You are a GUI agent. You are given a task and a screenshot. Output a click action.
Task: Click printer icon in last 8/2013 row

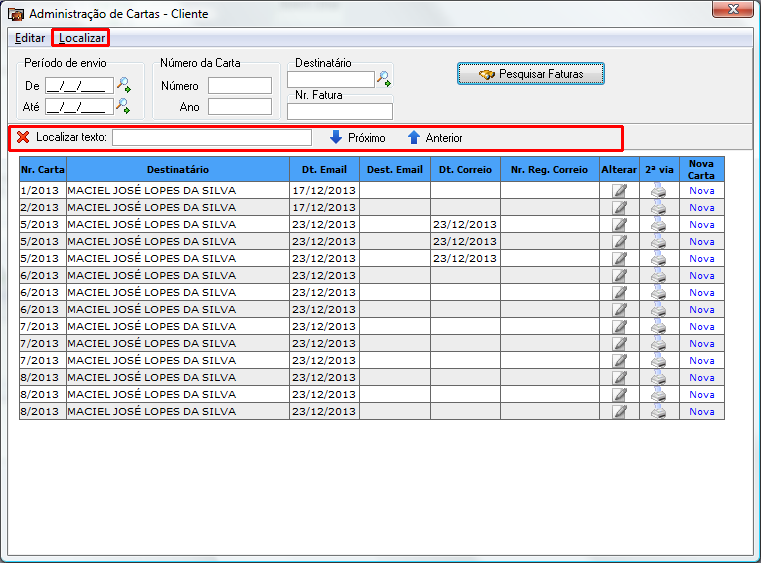(x=659, y=411)
